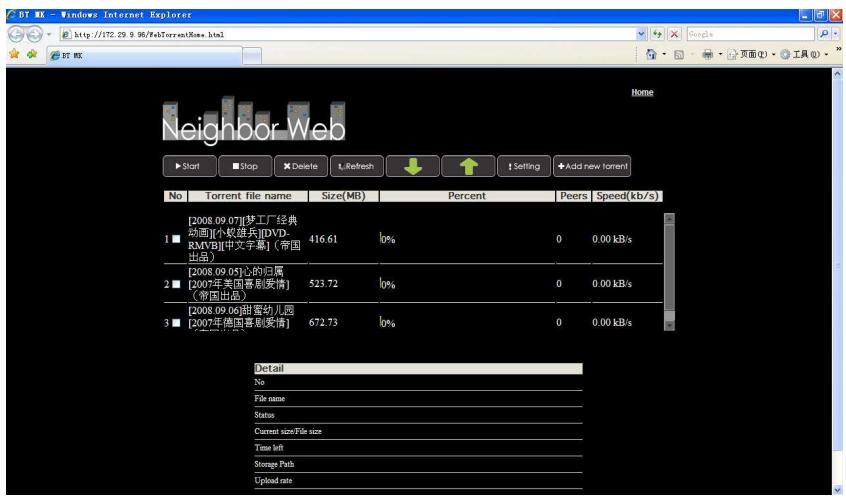Click the No column header
This screenshot has height=498, width=846.
175,196
